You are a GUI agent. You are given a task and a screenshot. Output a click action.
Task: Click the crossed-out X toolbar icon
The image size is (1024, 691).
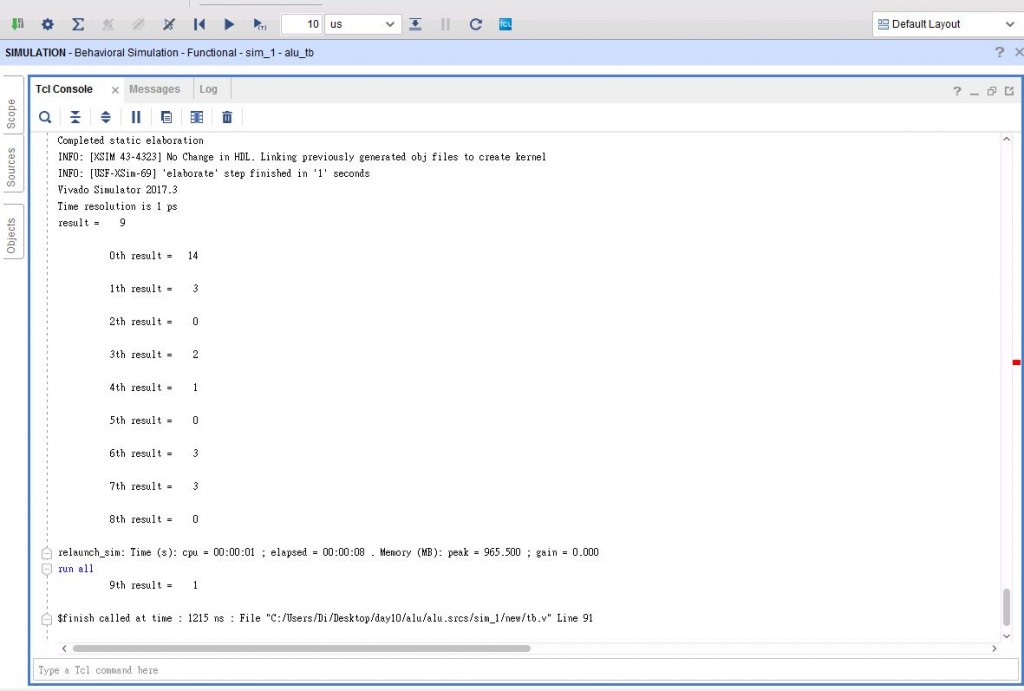point(168,24)
